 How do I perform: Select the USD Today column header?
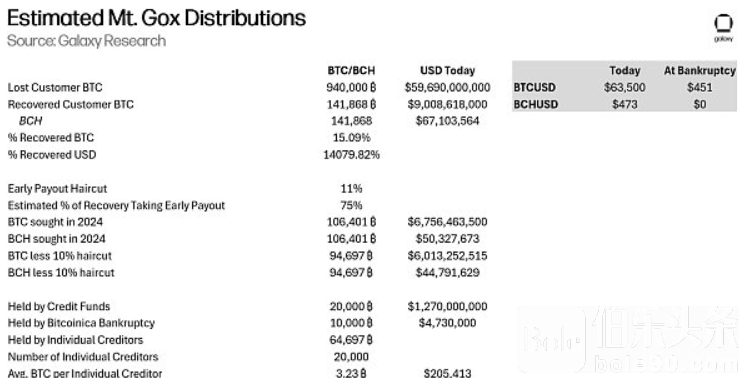pyautogui.click(x=447, y=71)
